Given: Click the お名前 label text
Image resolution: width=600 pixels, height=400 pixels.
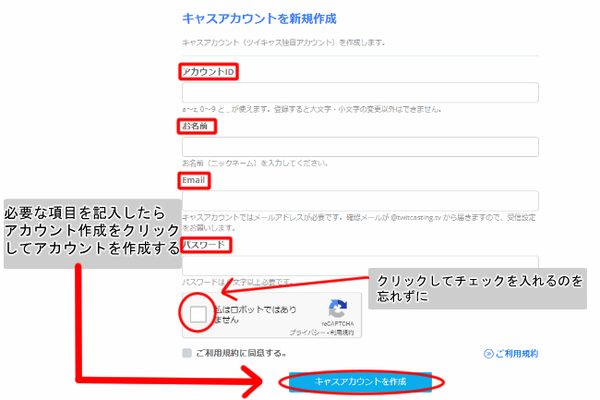Looking at the screenshot, I should (x=195, y=126).
